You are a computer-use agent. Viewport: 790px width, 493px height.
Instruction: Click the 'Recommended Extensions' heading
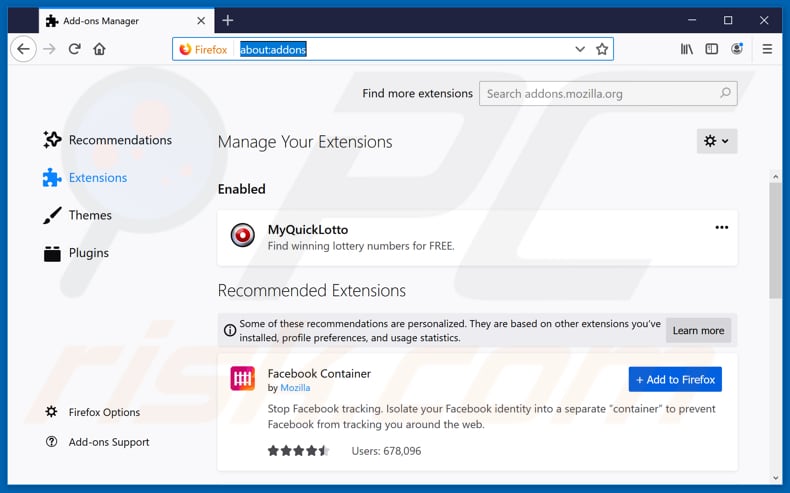pyautogui.click(x=311, y=291)
